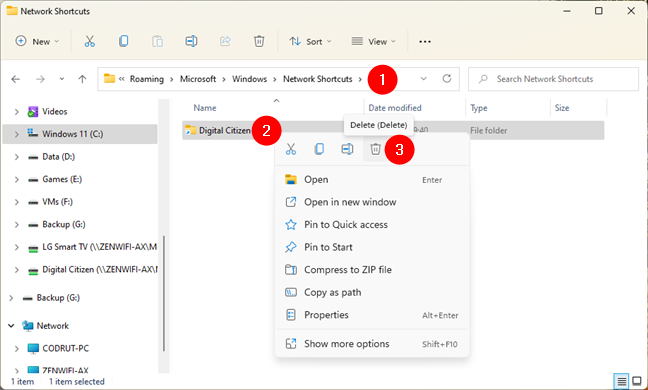Choose Open in new window
Screen dimensions: 648x390
tap(372, 202)
